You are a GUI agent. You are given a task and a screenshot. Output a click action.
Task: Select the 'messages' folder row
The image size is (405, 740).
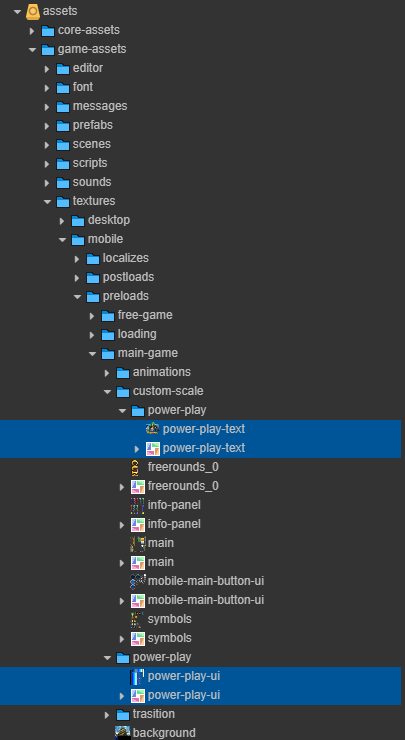click(x=202, y=107)
